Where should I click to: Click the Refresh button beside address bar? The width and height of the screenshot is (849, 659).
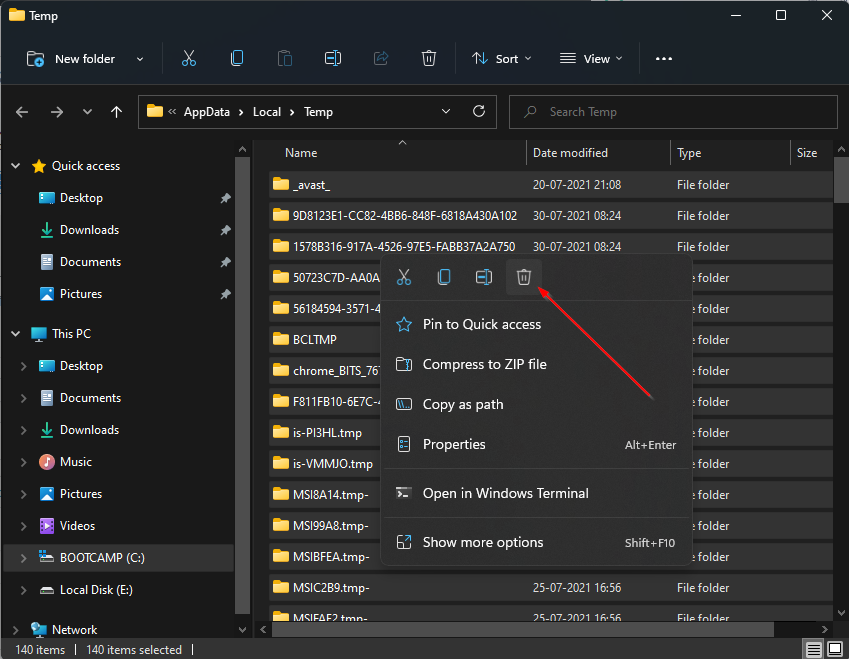(x=479, y=112)
